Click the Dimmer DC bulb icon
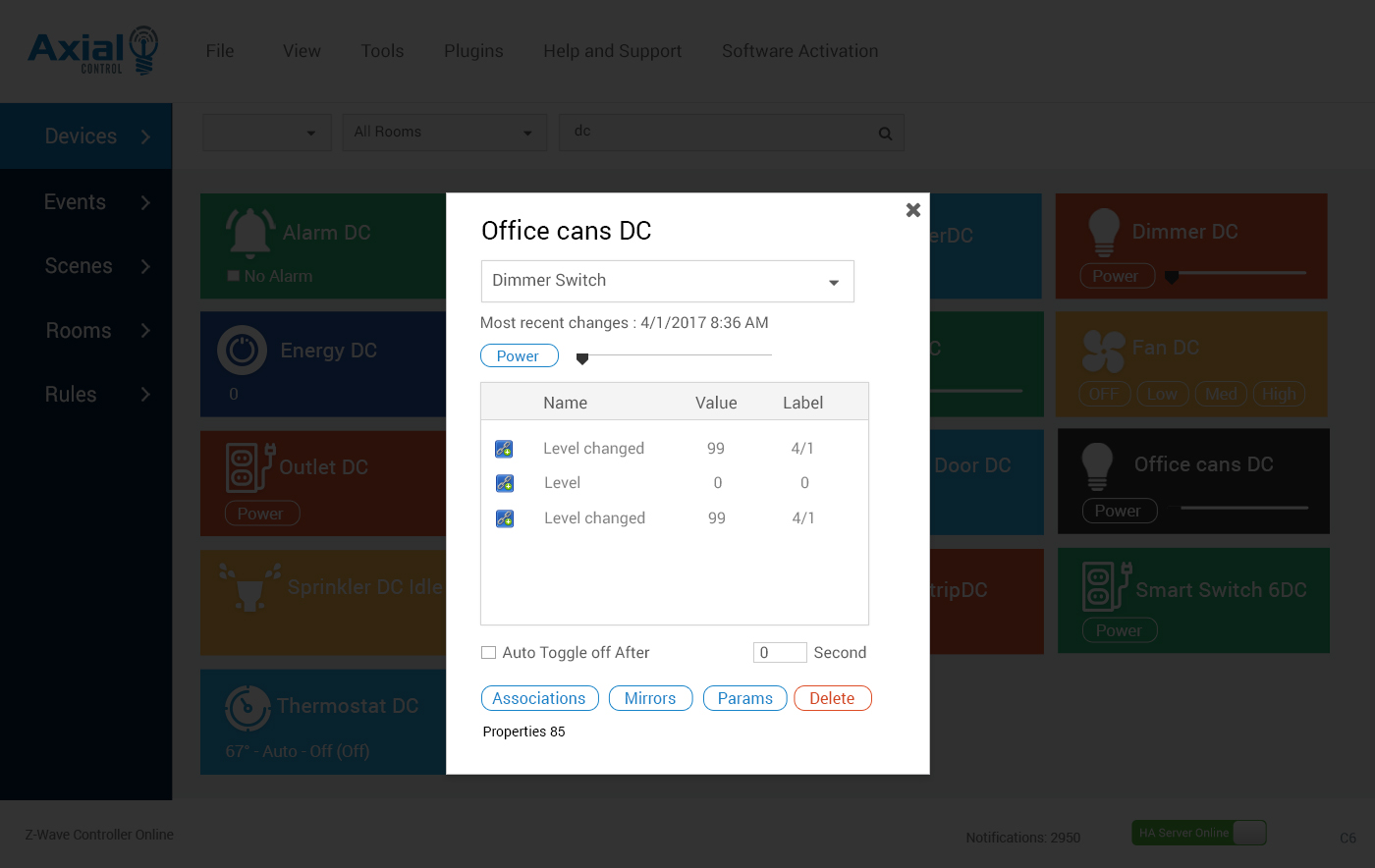This screenshot has width=1375, height=868. pos(1104,233)
